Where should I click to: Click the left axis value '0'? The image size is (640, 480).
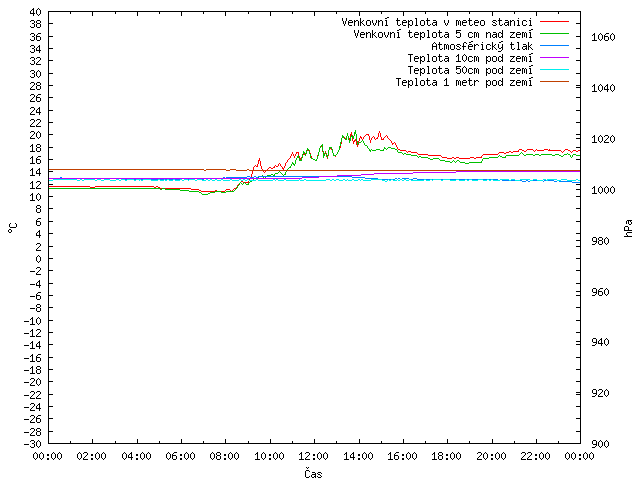tap(38, 259)
